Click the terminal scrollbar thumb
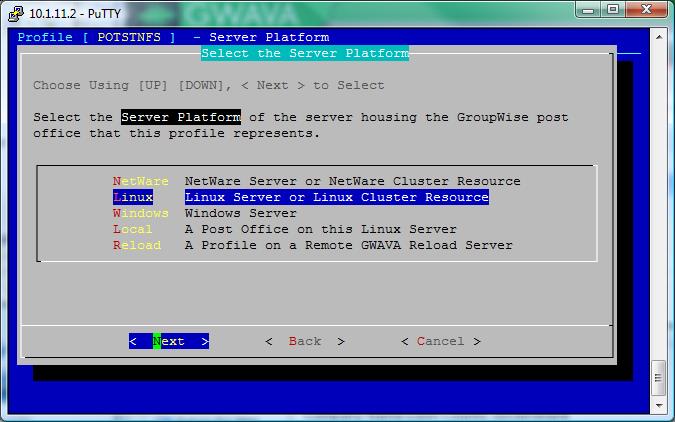This screenshot has height=422, width=675. 659,378
